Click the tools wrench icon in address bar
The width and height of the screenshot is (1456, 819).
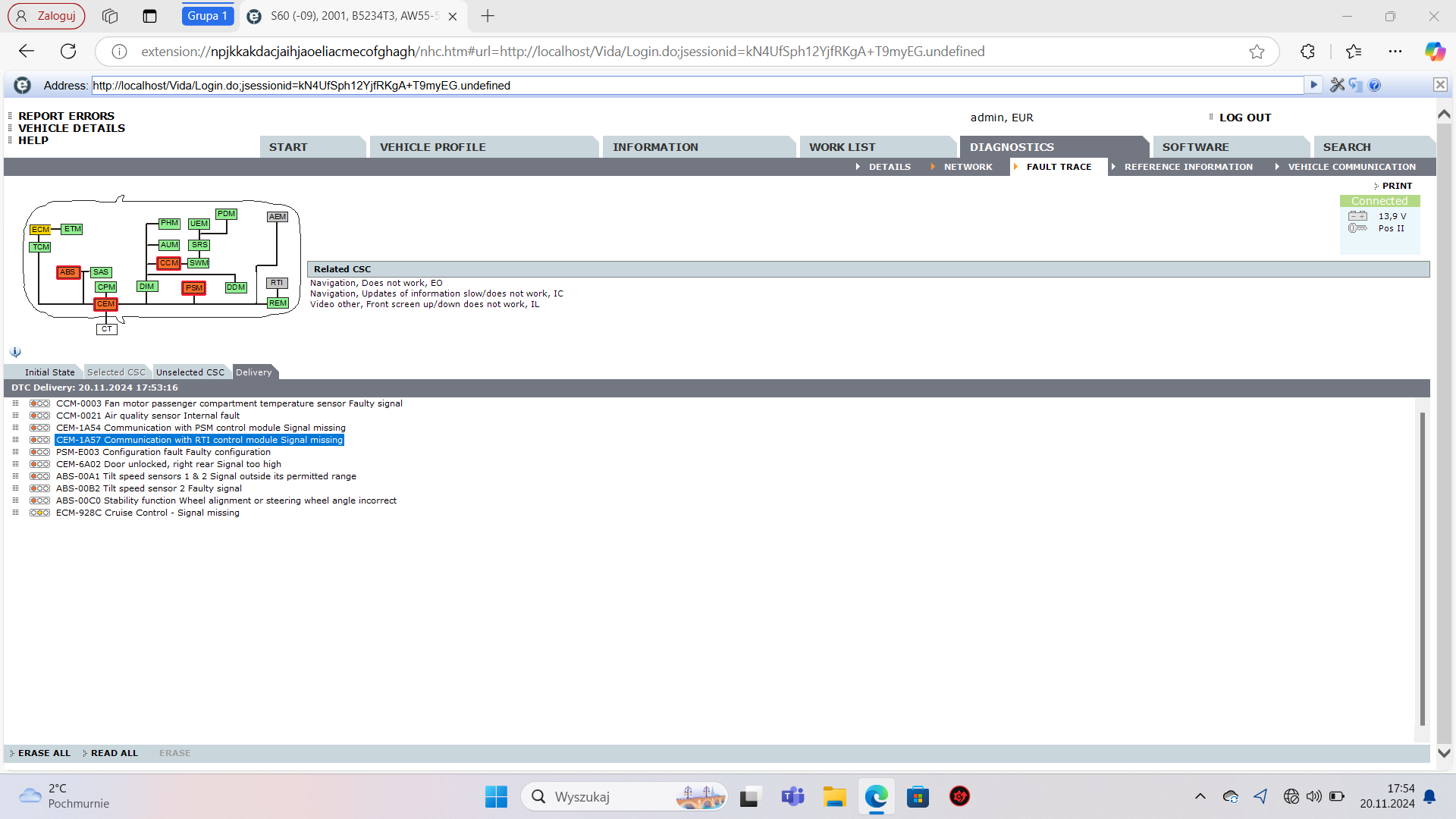coord(1337,85)
